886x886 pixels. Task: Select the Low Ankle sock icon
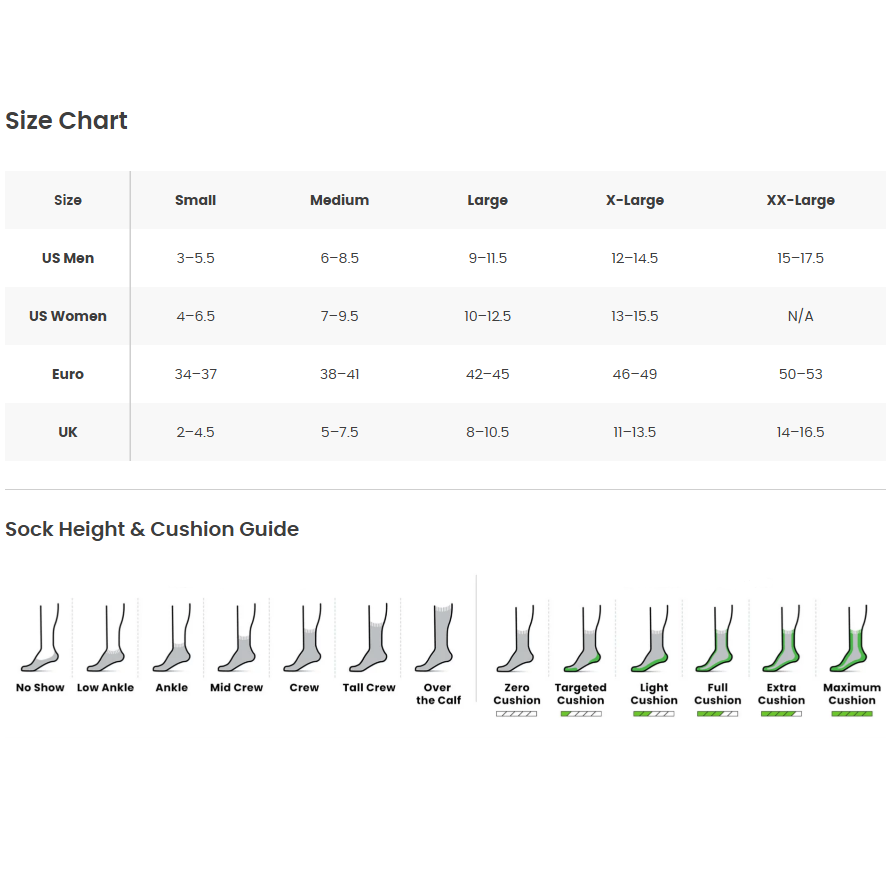click(105, 640)
